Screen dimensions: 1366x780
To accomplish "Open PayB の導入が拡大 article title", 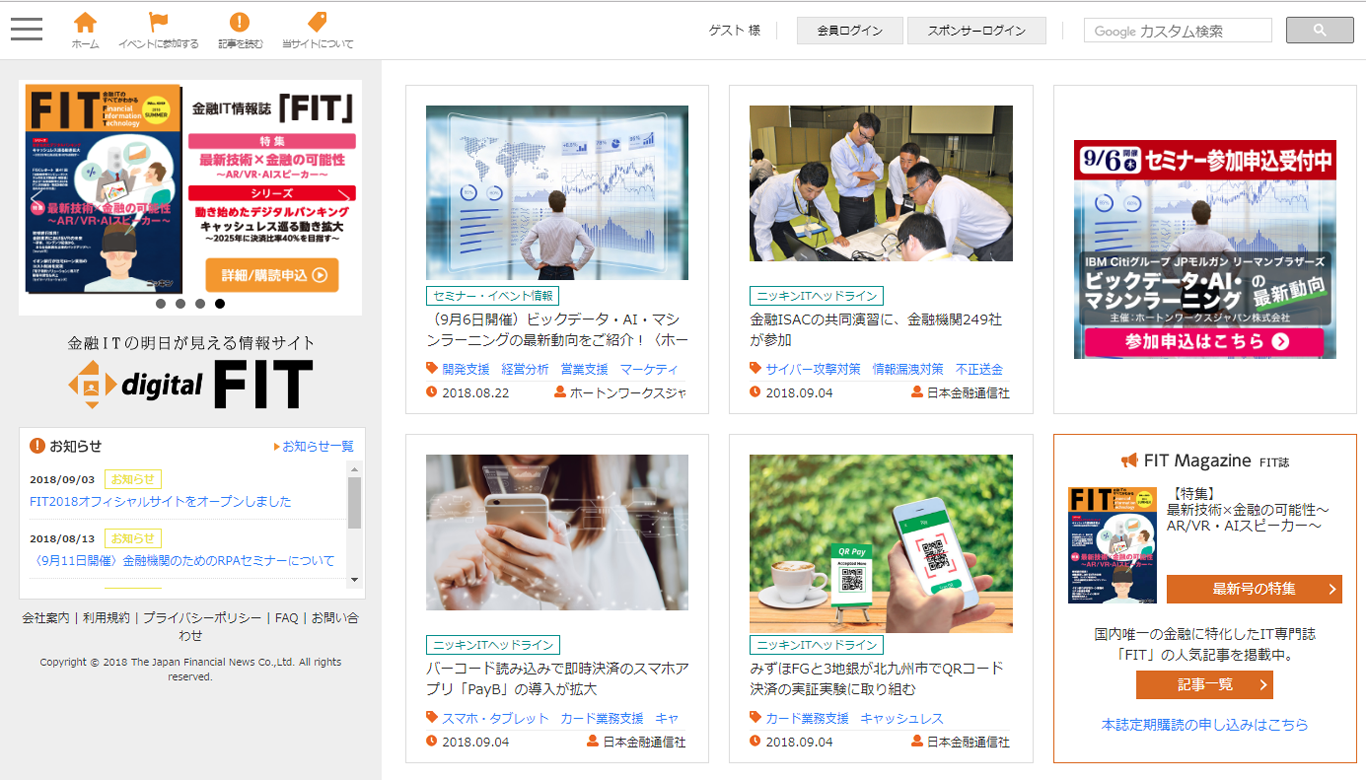I will [557, 679].
